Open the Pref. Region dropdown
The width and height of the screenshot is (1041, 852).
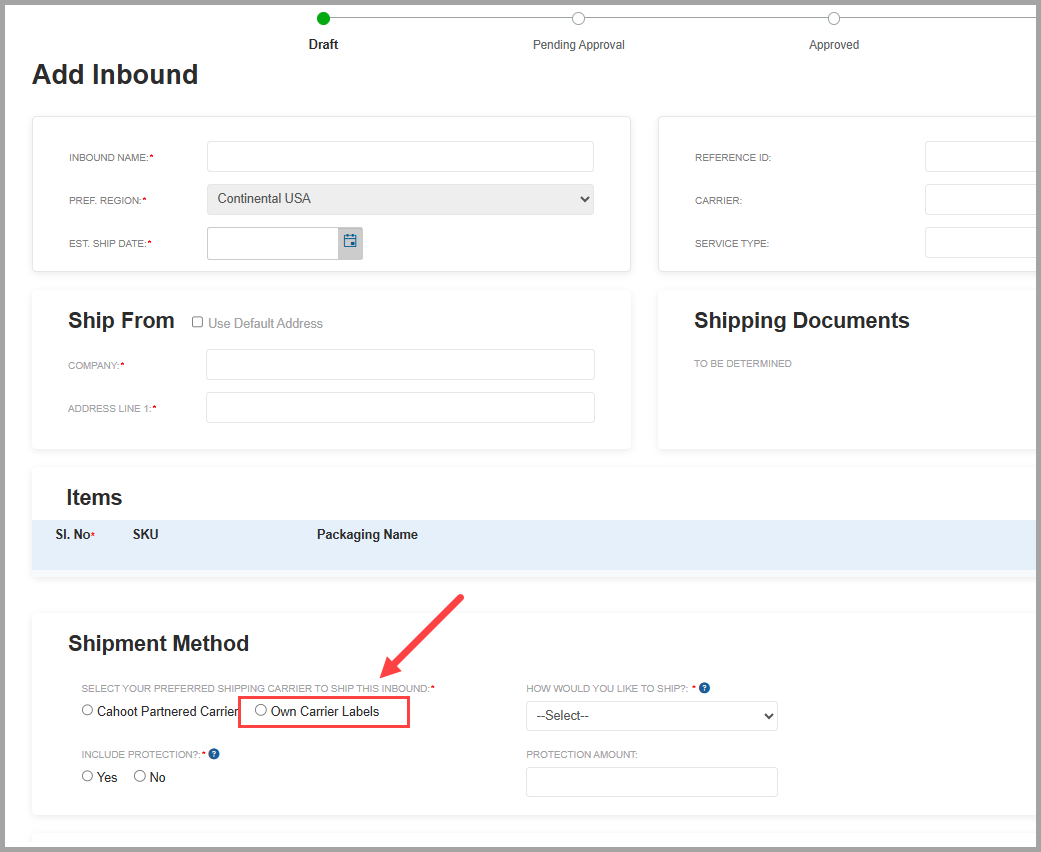click(x=400, y=199)
